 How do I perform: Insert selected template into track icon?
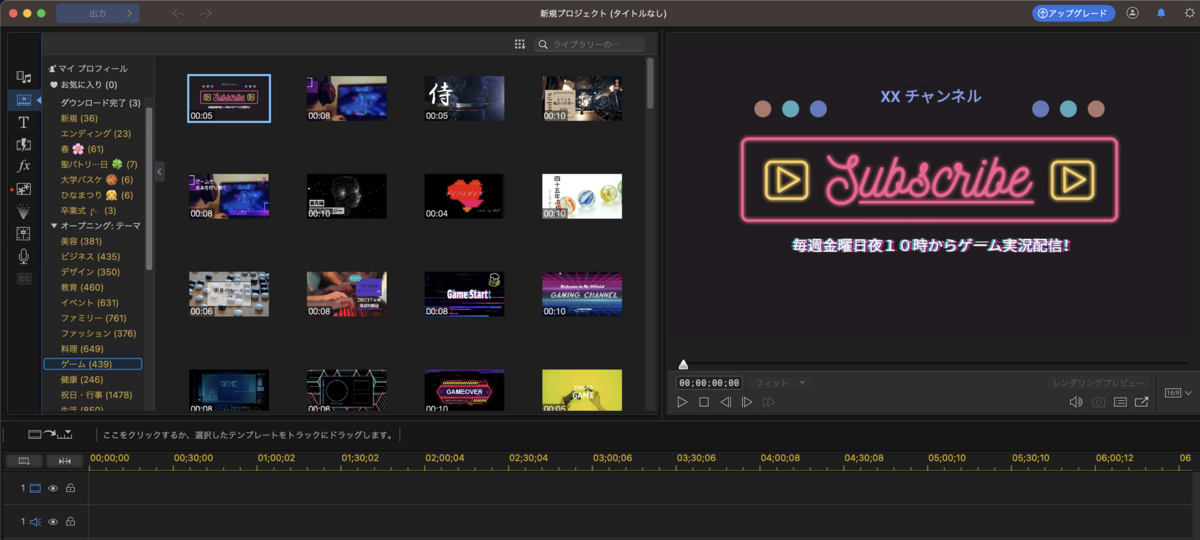[x=51, y=435]
